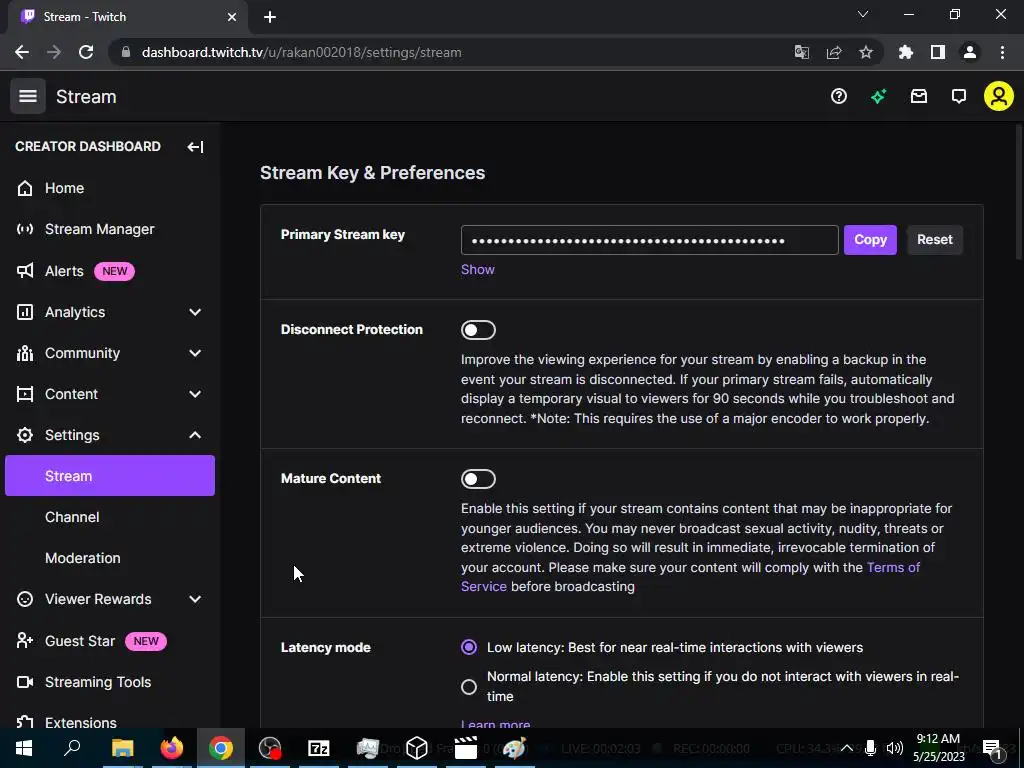1024x768 pixels.
Task: Open Chrome profile icon
Action: coord(970,52)
